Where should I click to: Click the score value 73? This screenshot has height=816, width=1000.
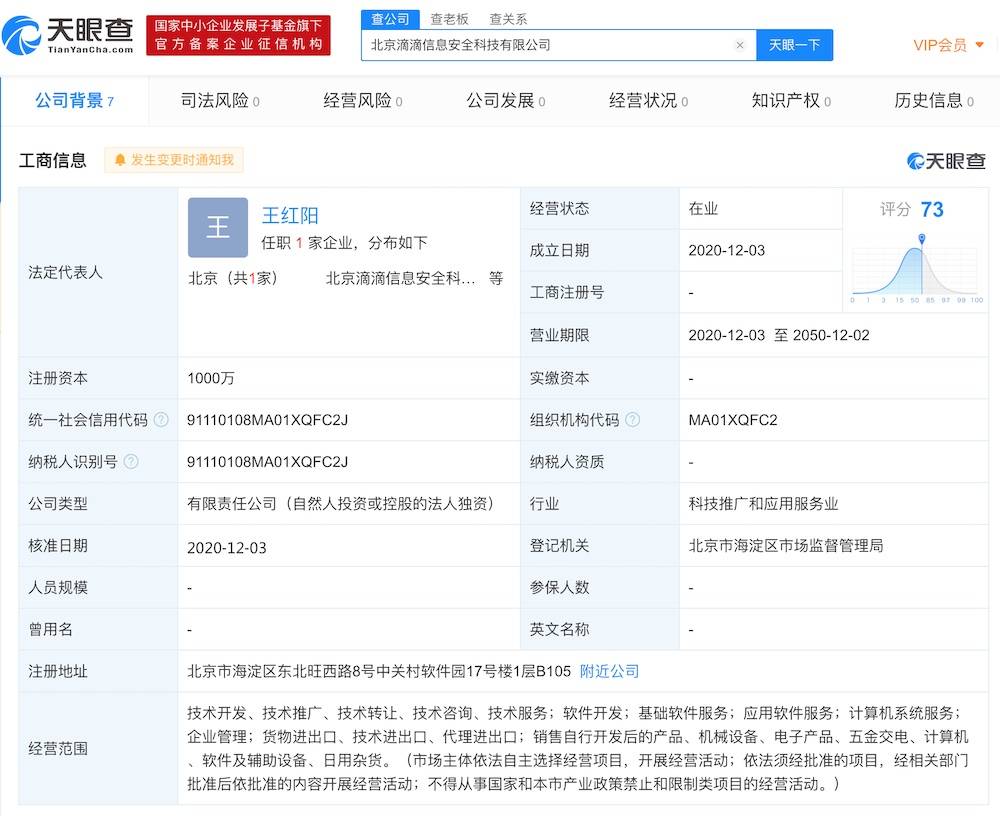(932, 210)
